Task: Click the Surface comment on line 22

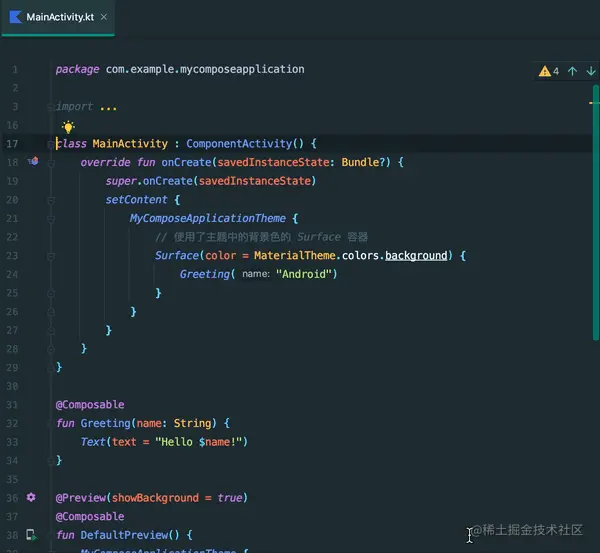Action: click(x=261, y=237)
